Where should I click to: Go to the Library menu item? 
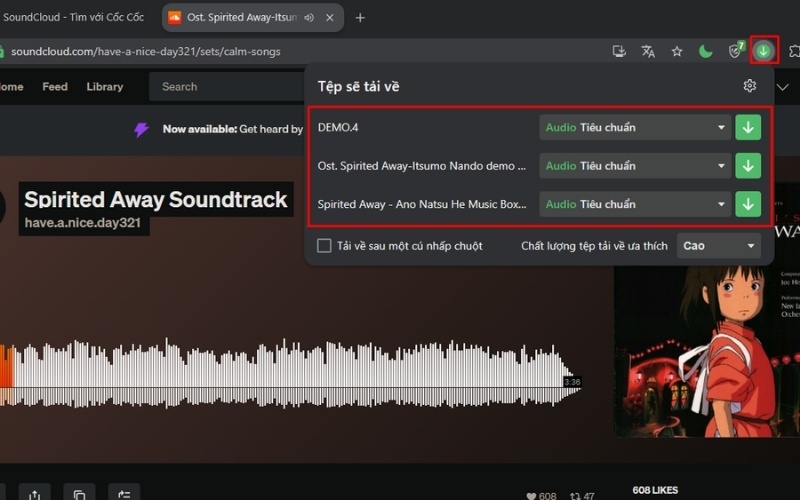click(104, 87)
